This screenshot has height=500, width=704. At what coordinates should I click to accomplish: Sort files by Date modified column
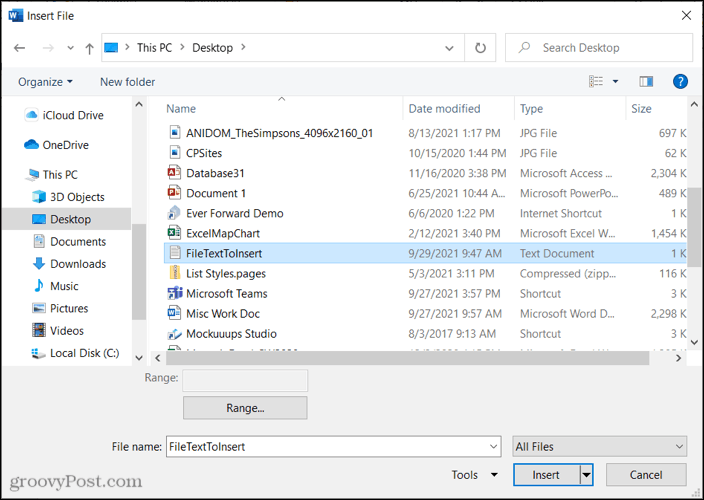point(444,109)
